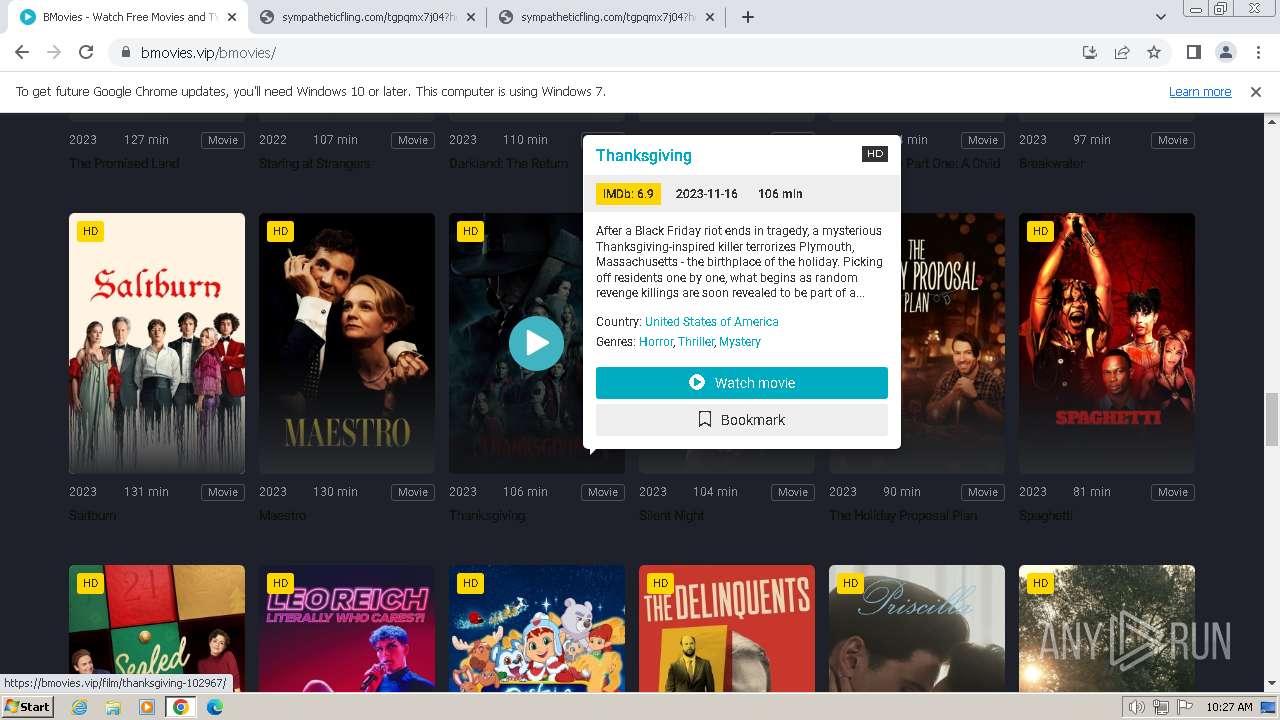Click the Movie tag under Silent Night

point(793,492)
